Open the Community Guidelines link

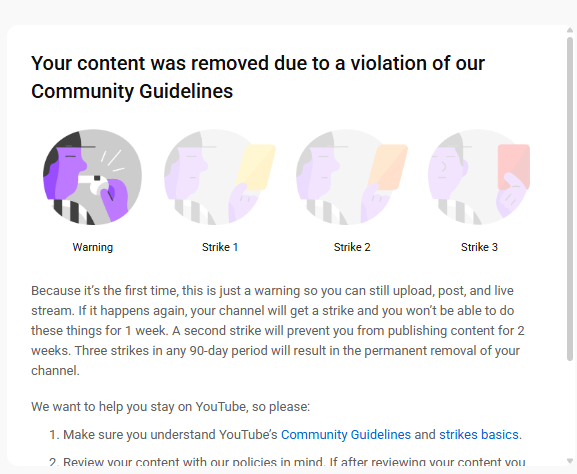pyautogui.click(x=346, y=435)
